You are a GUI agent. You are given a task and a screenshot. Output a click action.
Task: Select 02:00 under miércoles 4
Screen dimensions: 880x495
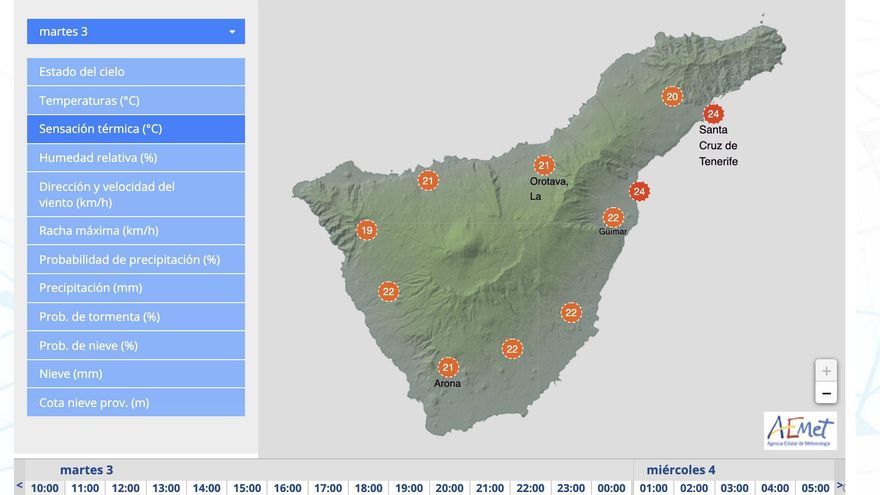click(694, 488)
